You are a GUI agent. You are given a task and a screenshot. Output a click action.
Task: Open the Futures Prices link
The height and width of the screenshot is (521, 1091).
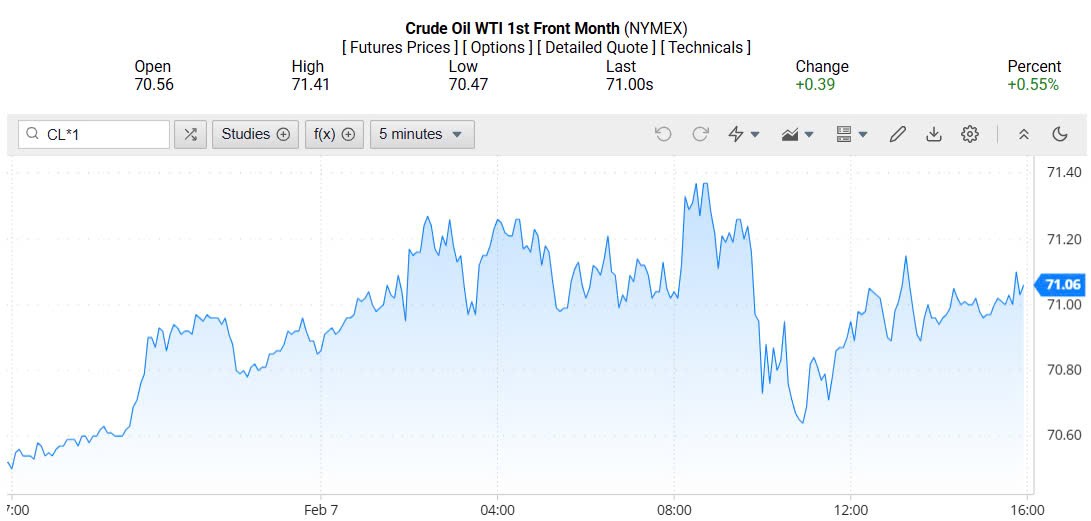(399, 47)
